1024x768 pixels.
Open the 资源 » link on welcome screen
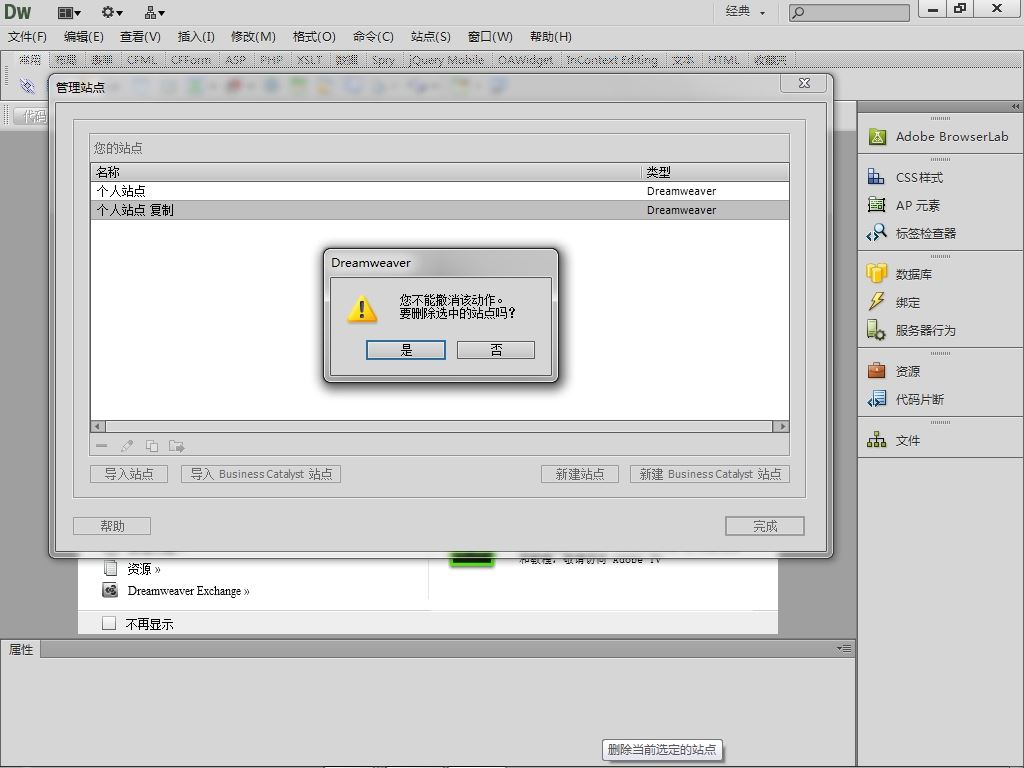[144, 569]
